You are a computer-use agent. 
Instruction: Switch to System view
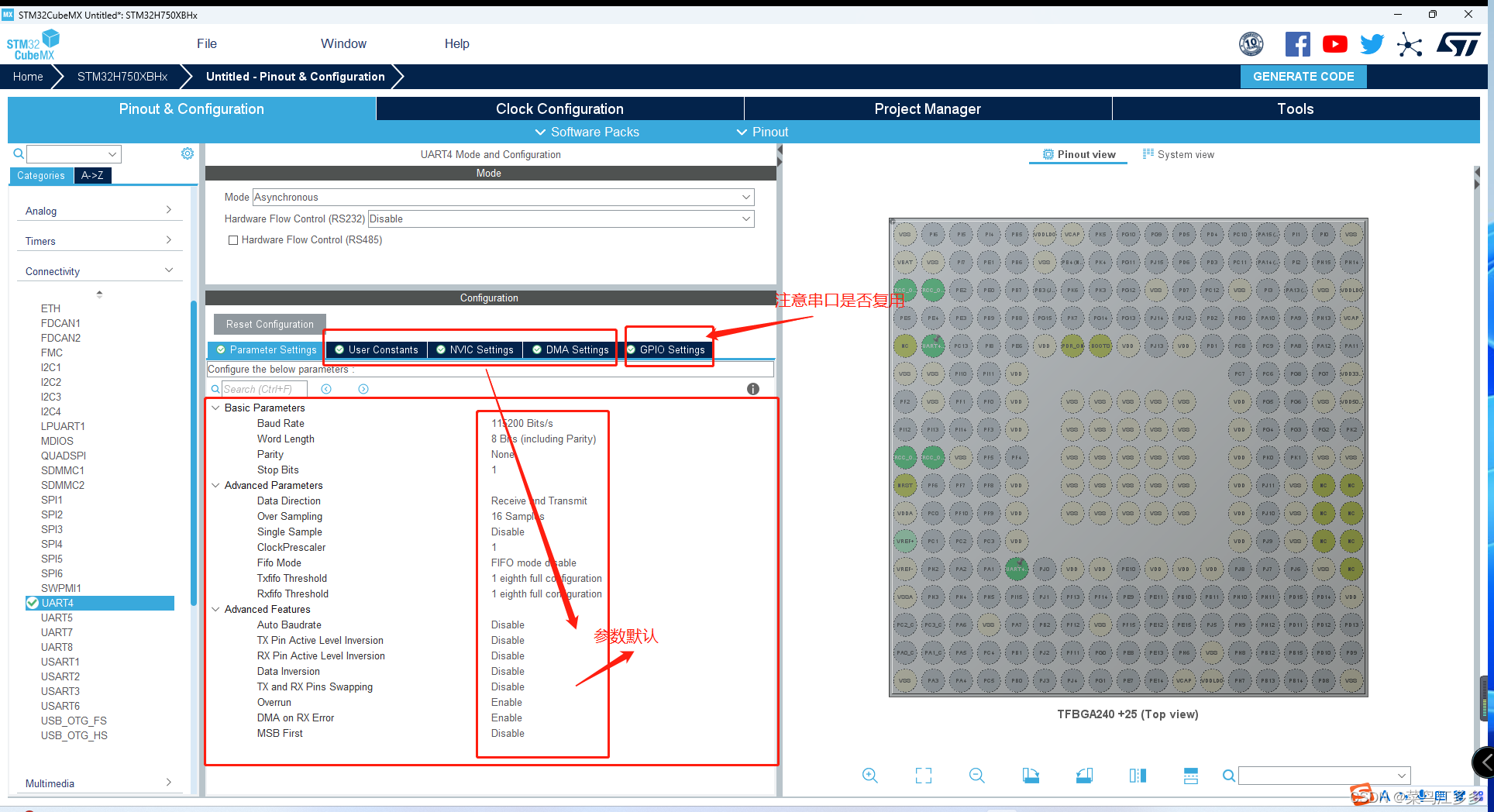1179,154
